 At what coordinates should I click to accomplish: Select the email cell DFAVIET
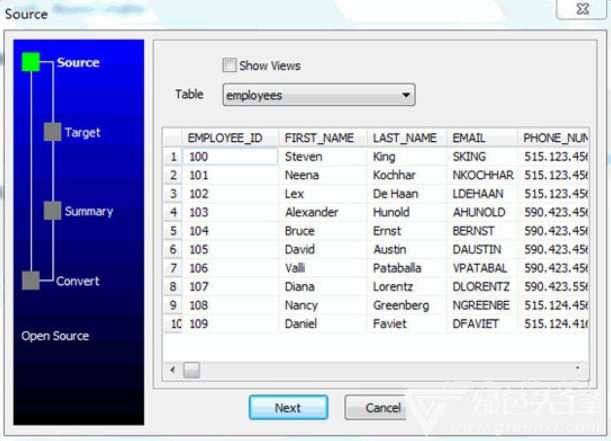tap(482, 324)
